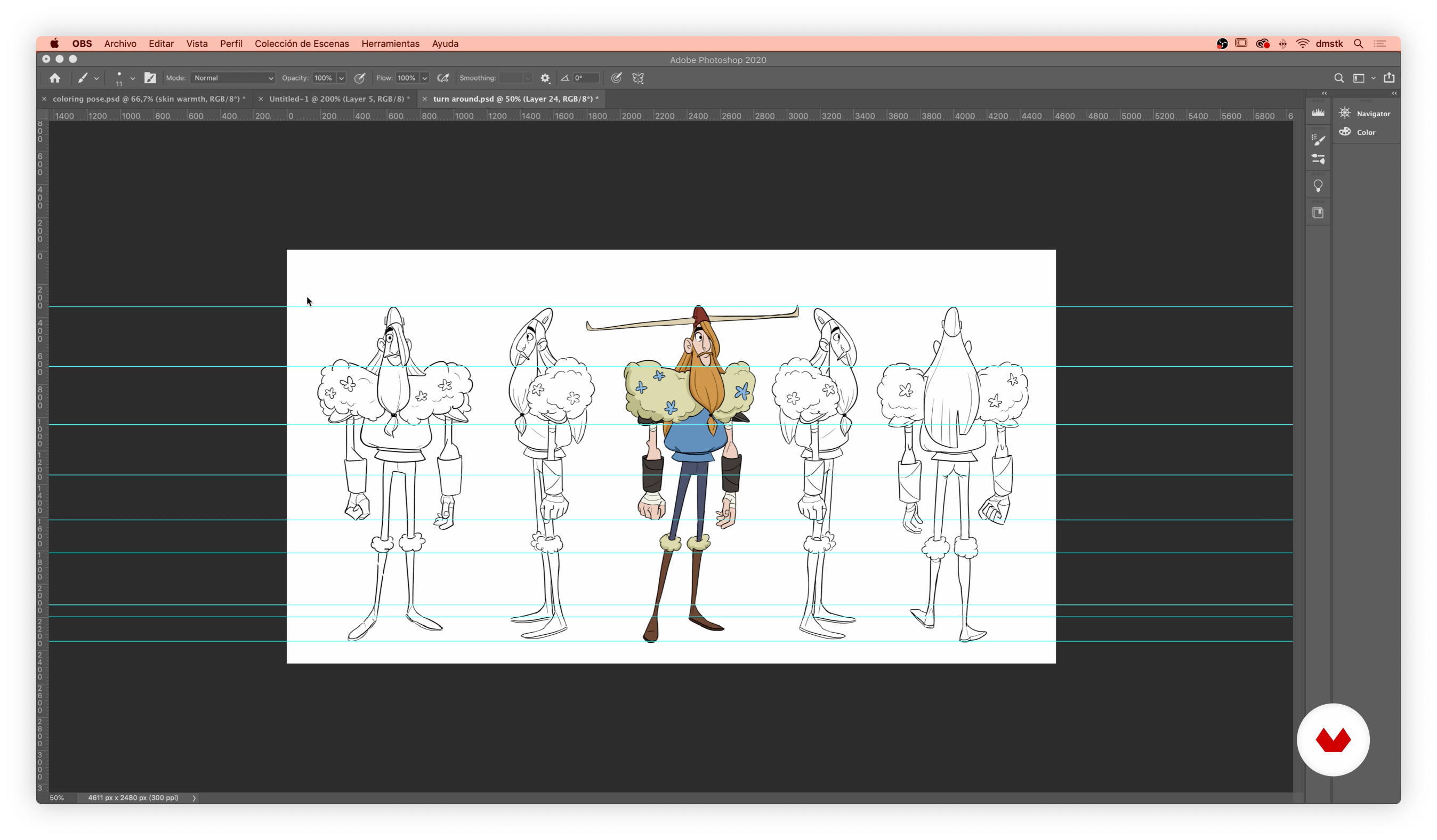Click the Share image icon

(1390, 78)
